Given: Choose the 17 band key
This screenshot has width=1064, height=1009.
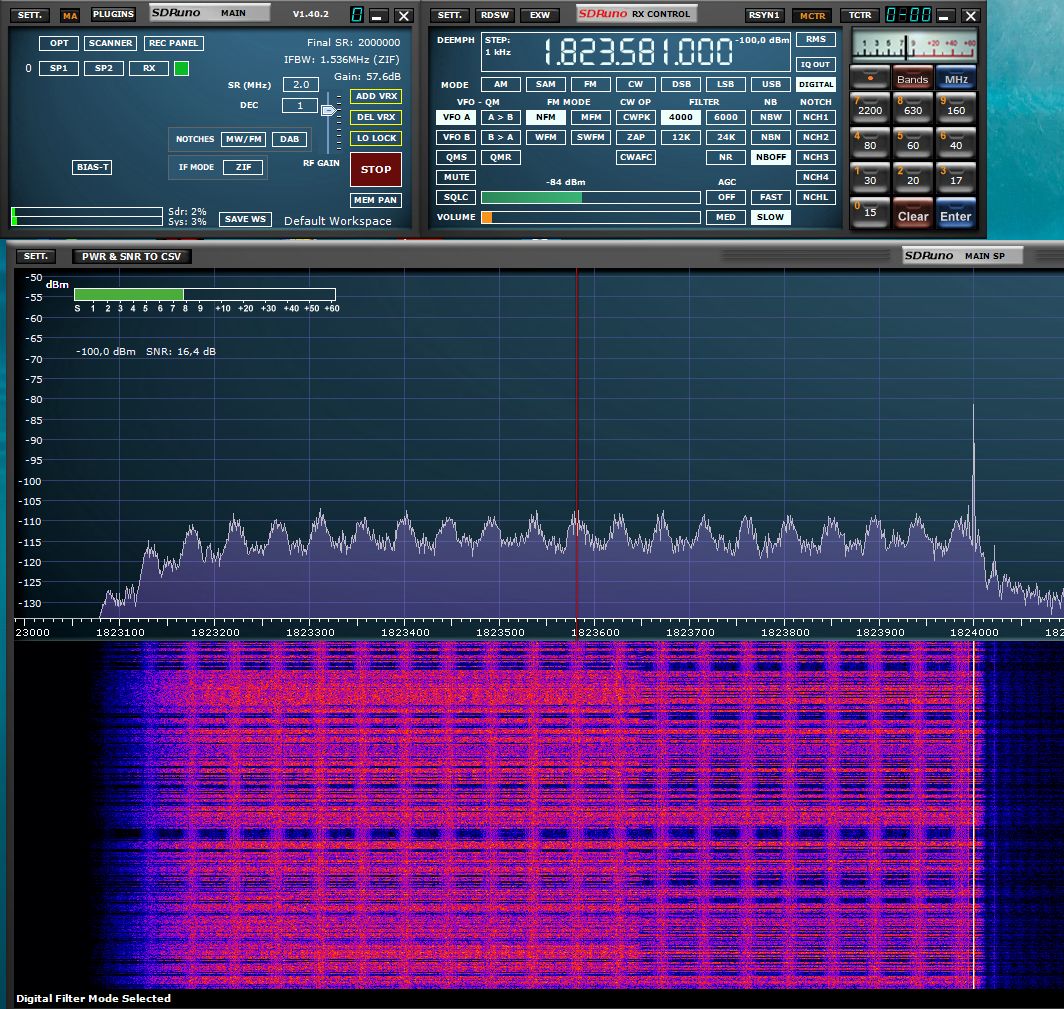Looking at the screenshot, I should pyautogui.click(x=955, y=178).
